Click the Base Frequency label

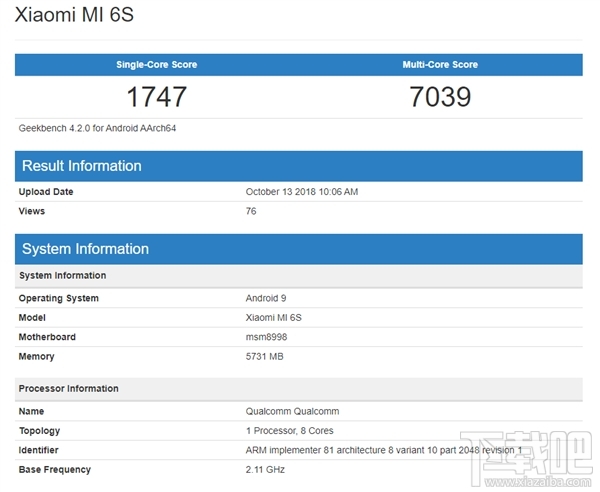55,470
